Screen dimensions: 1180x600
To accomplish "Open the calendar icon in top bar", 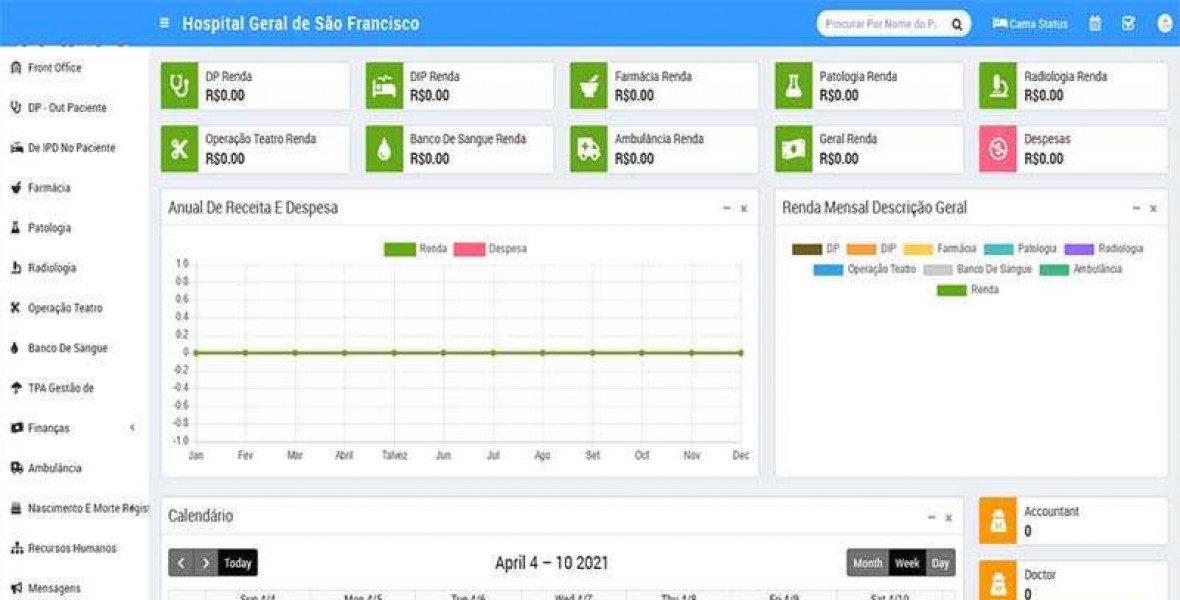I will (1095, 24).
